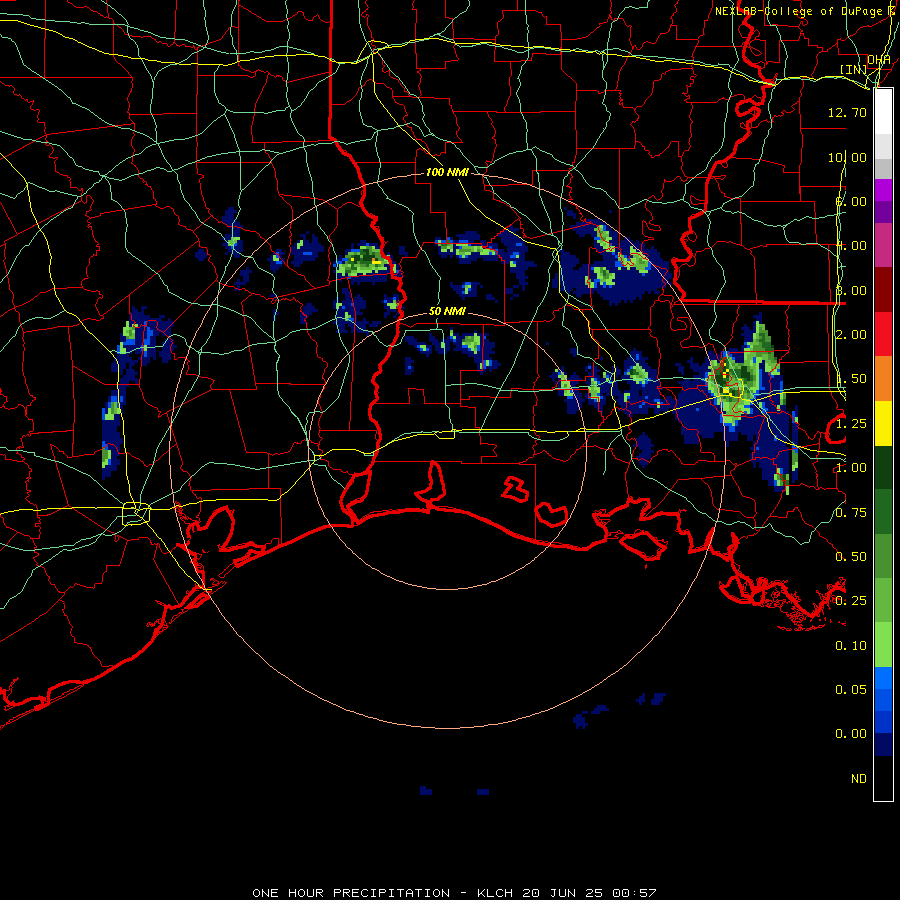This screenshot has height=900, width=900.
Task: Click the orange swatch beside 1.50
Action: (x=883, y=379)
